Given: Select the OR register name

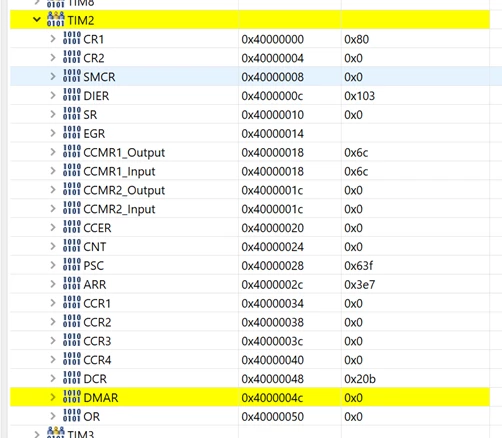Looking at the screenshot, I should [x=92, y=417].
